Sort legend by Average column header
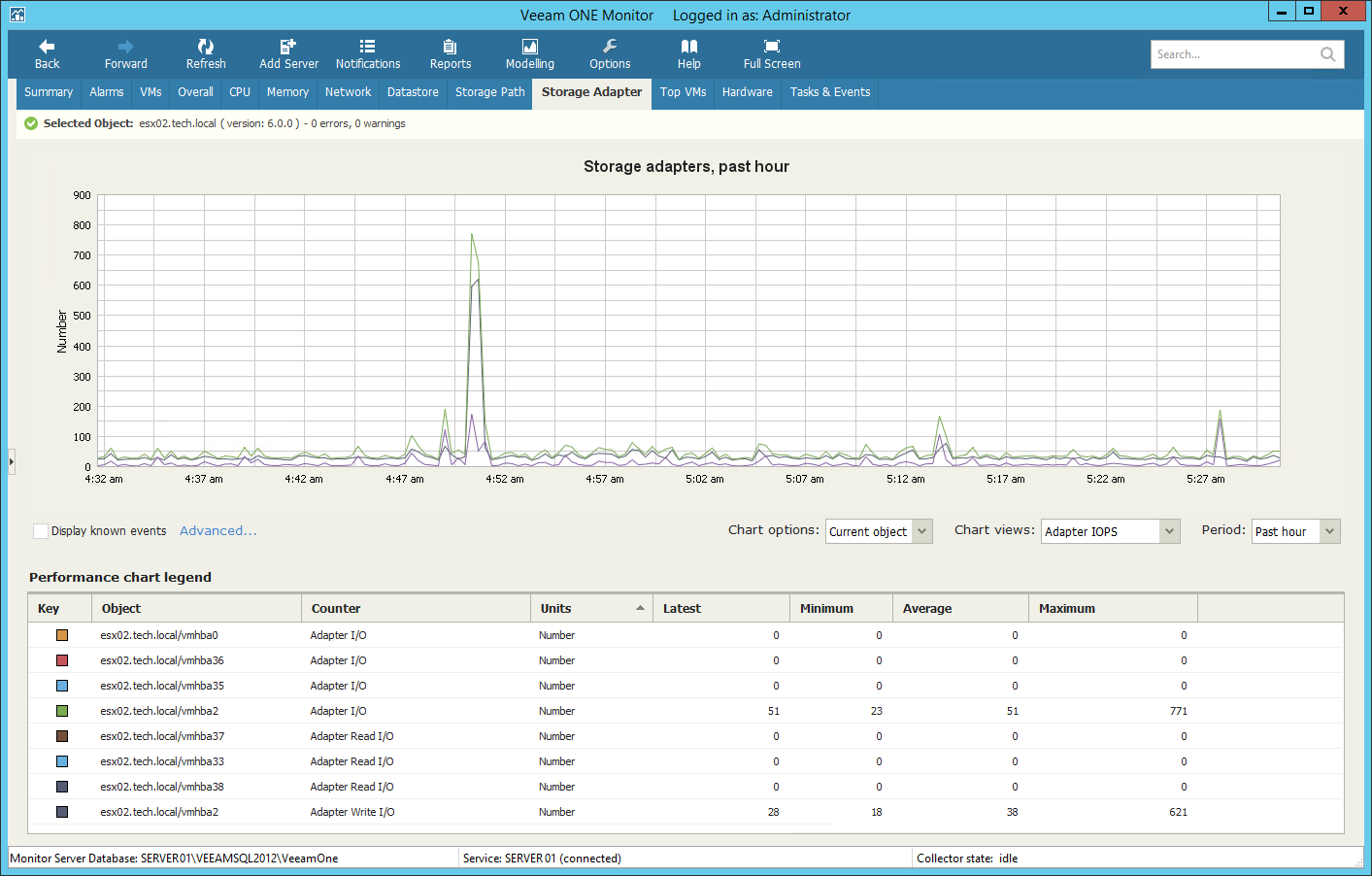Screen dimensions: 1372x876 click(960, 609)
